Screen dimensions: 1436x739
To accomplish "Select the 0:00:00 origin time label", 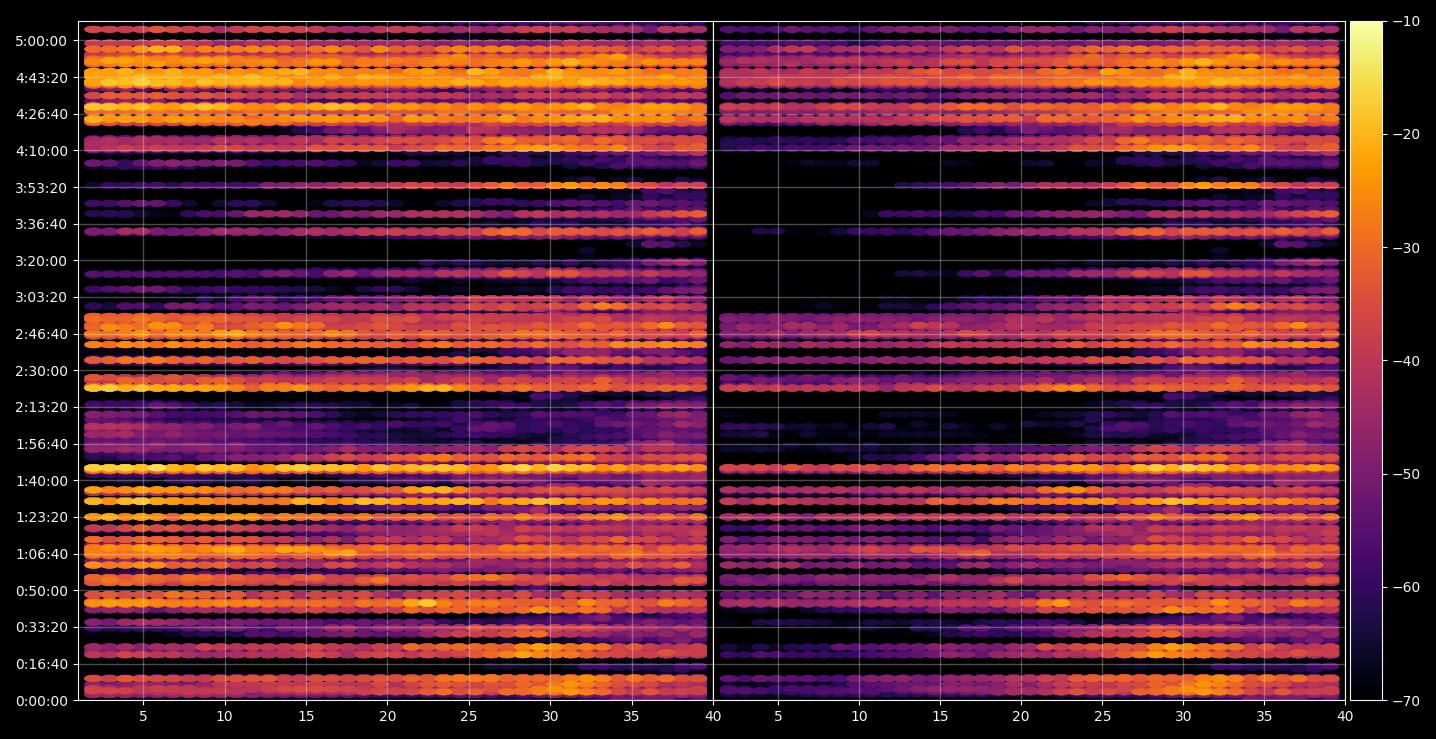I will tap(41, 700).
